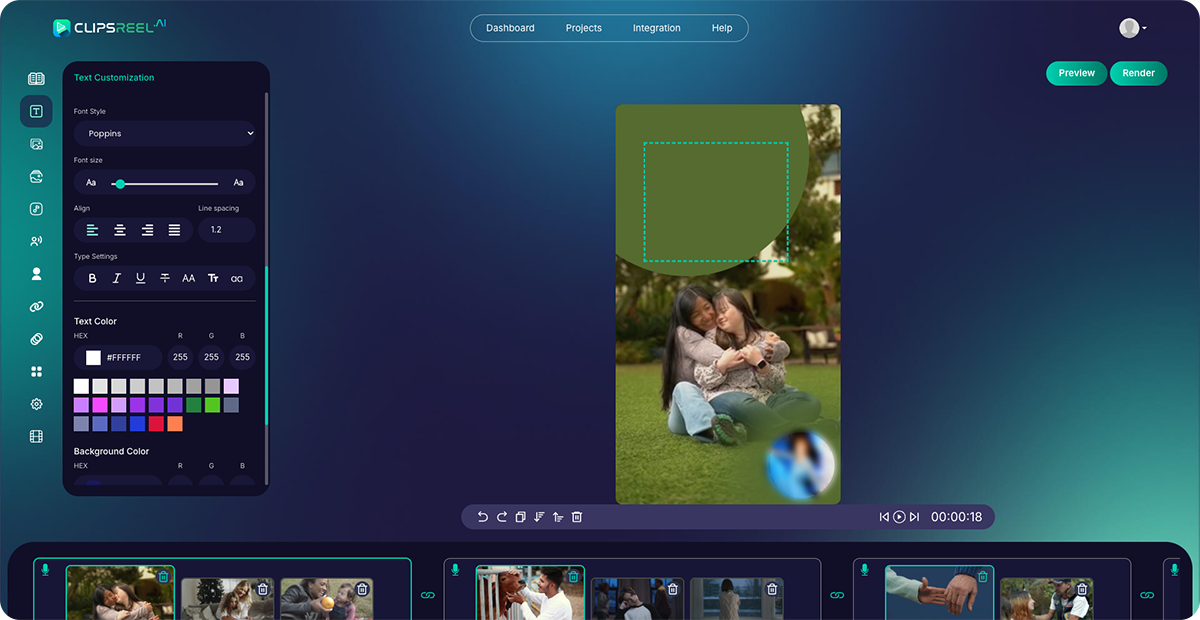Image resolution: width=1200 pixels, height=620 pixels.
Task: Open the Text tool in sidebar
Action: point(36,111)
